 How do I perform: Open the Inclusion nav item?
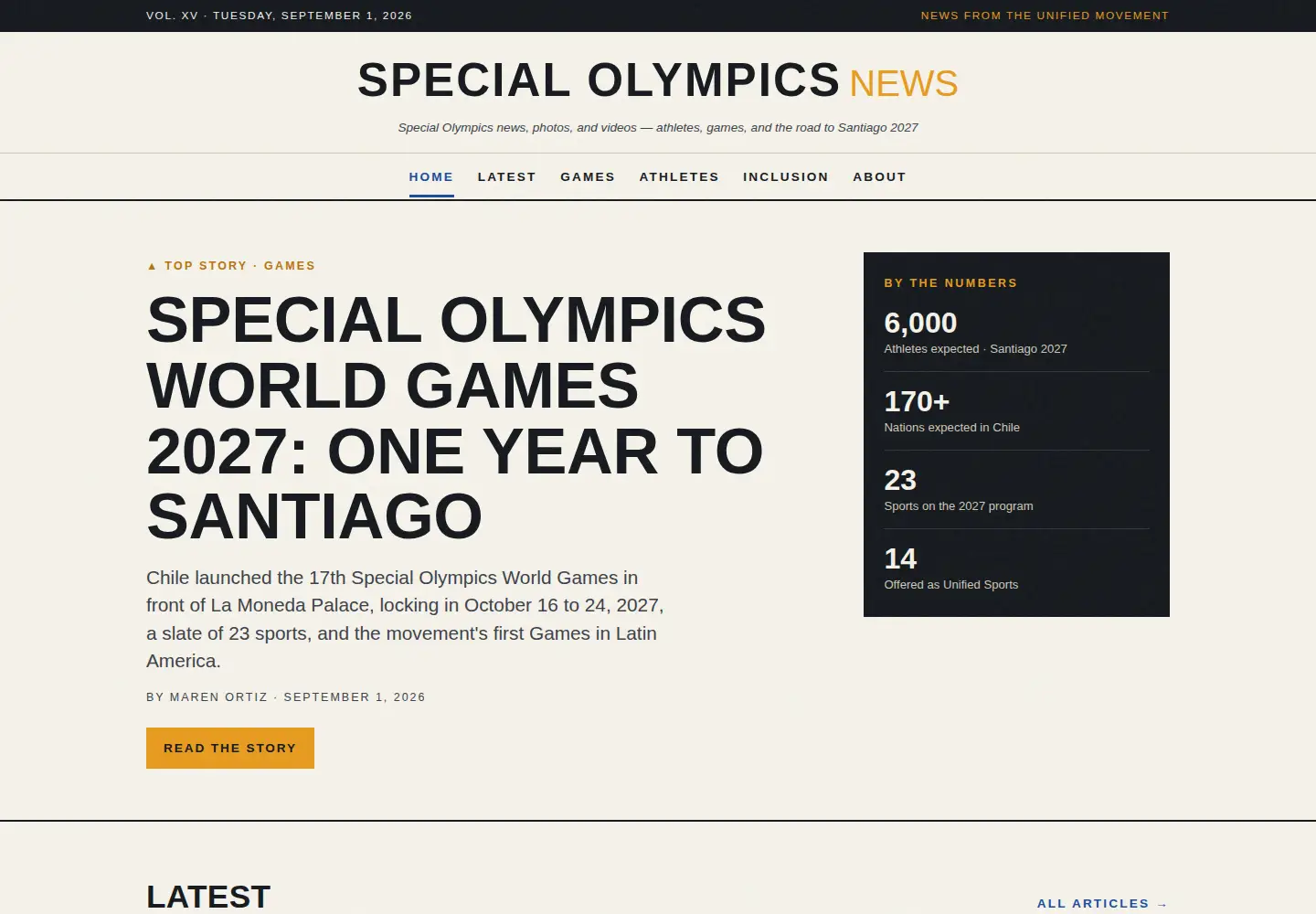tap(786, 176)
